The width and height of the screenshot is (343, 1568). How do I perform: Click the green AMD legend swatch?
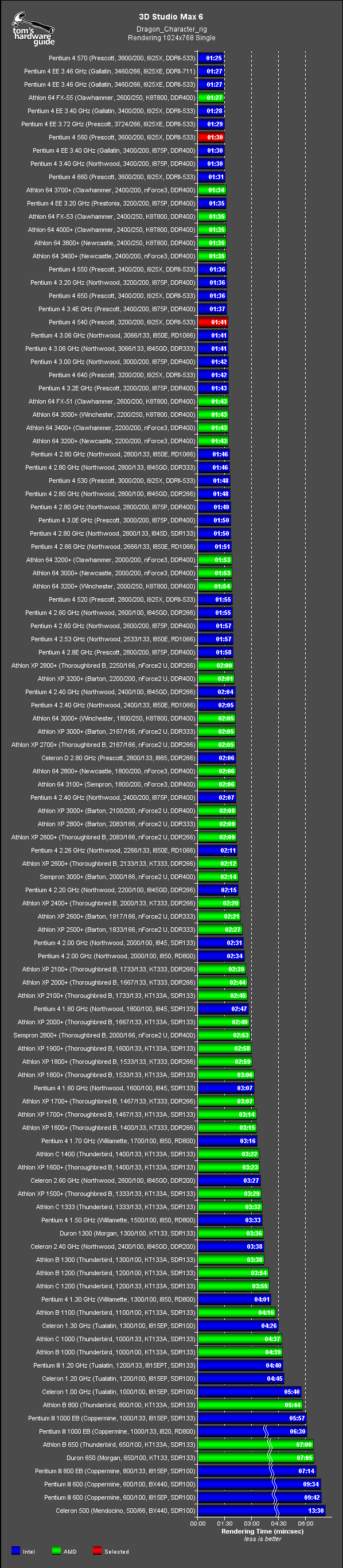pyautogui.click(x=57, y=1551)
